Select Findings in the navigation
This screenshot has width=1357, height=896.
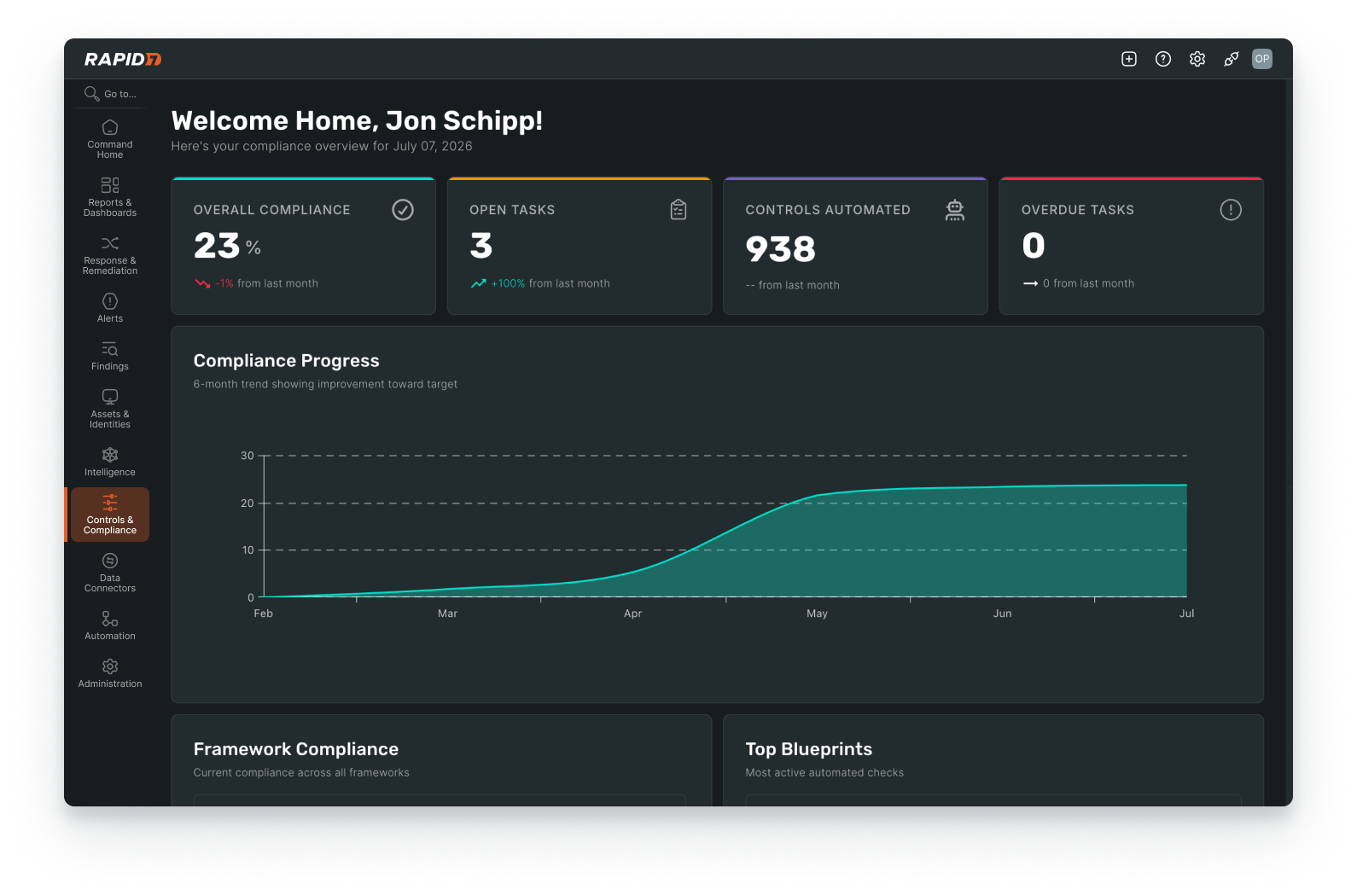click(x=110, y=356)
